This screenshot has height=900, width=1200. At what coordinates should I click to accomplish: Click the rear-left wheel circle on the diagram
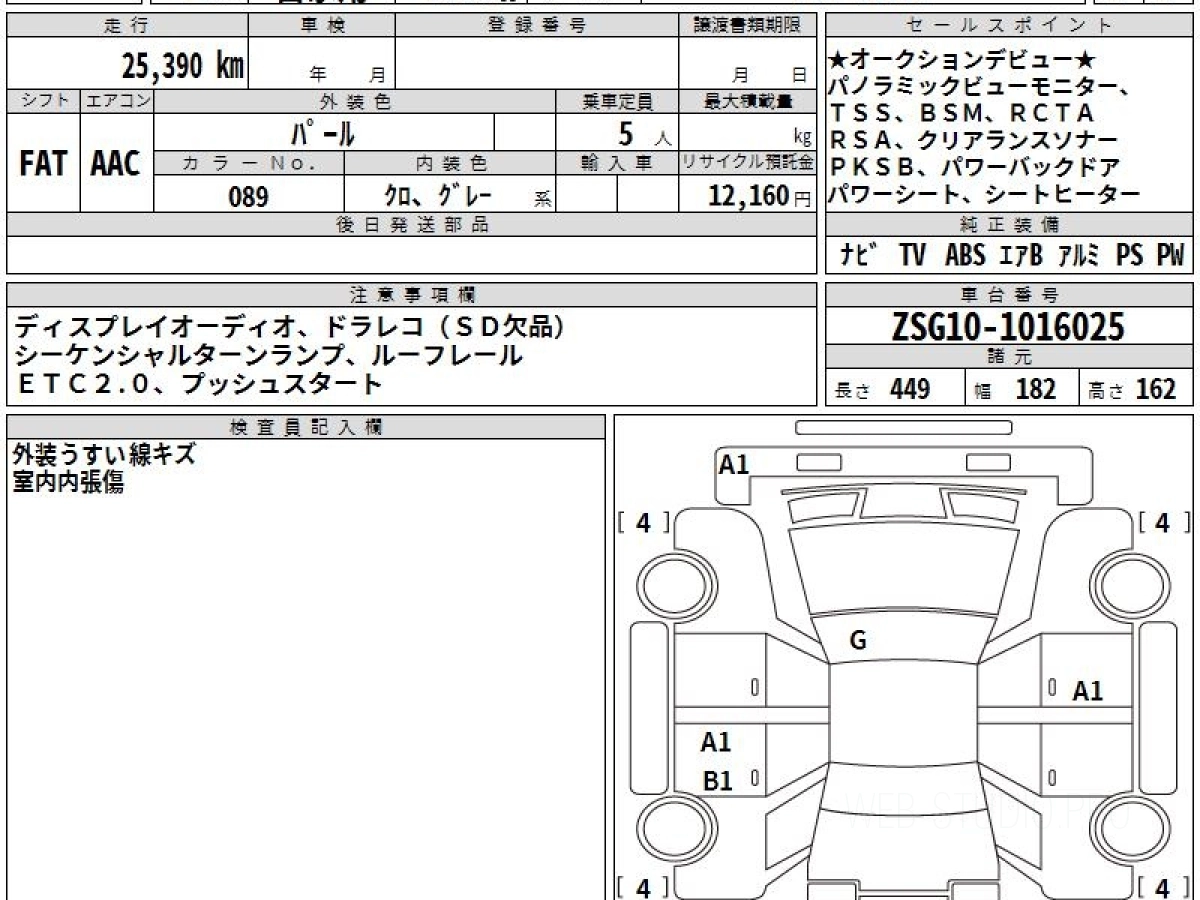pyautogui.click(x=668, y=830)
